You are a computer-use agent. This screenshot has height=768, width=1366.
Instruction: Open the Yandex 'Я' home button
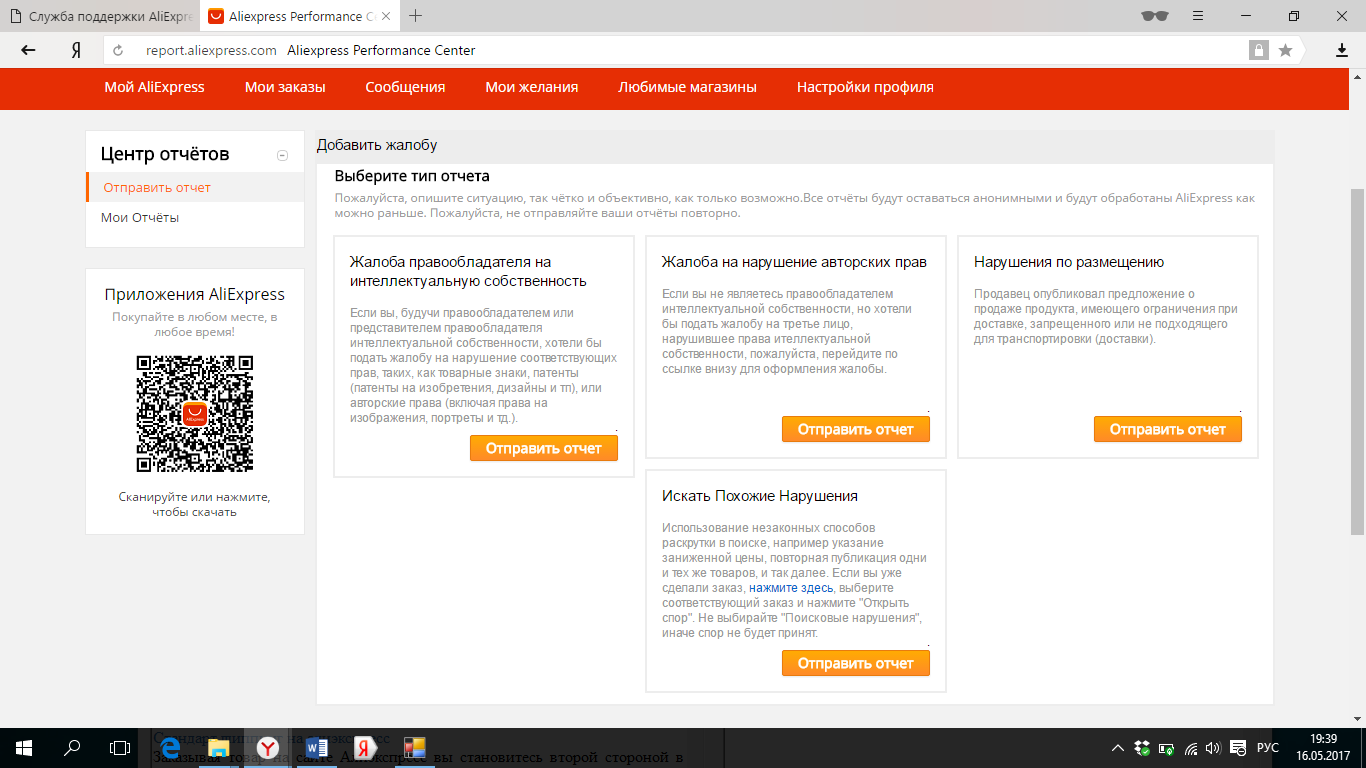pos(76,50)
